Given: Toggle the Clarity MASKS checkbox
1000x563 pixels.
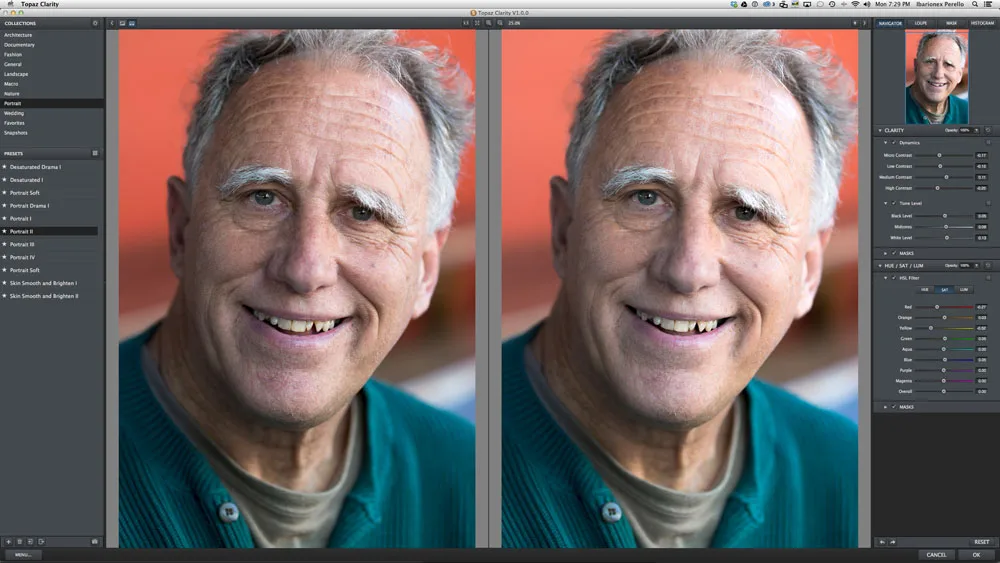Looking at the screenshot, I should tap(894, 253).
